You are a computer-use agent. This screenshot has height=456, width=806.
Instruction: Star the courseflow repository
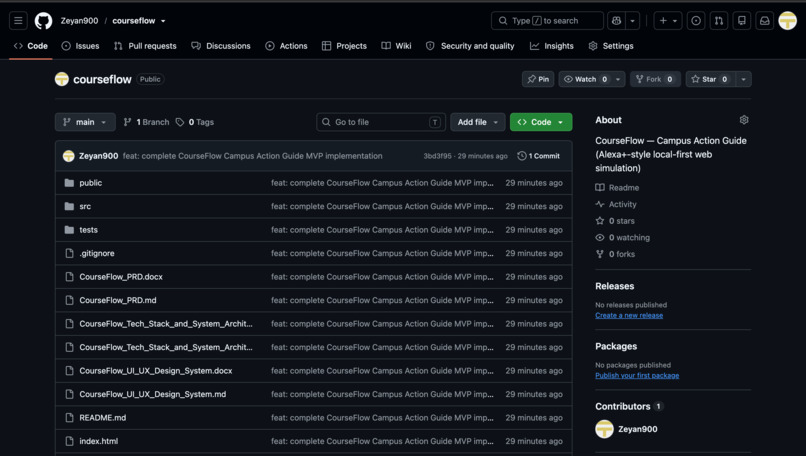[x=711, y=79]
